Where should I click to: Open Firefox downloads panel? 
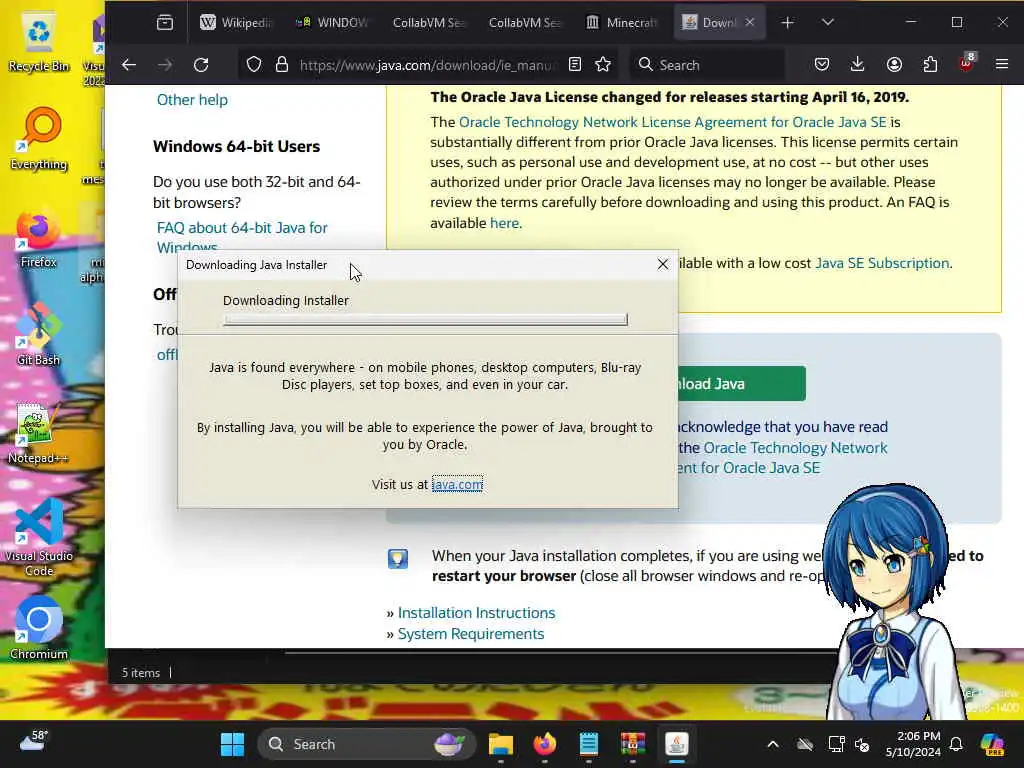click(857, 65)
